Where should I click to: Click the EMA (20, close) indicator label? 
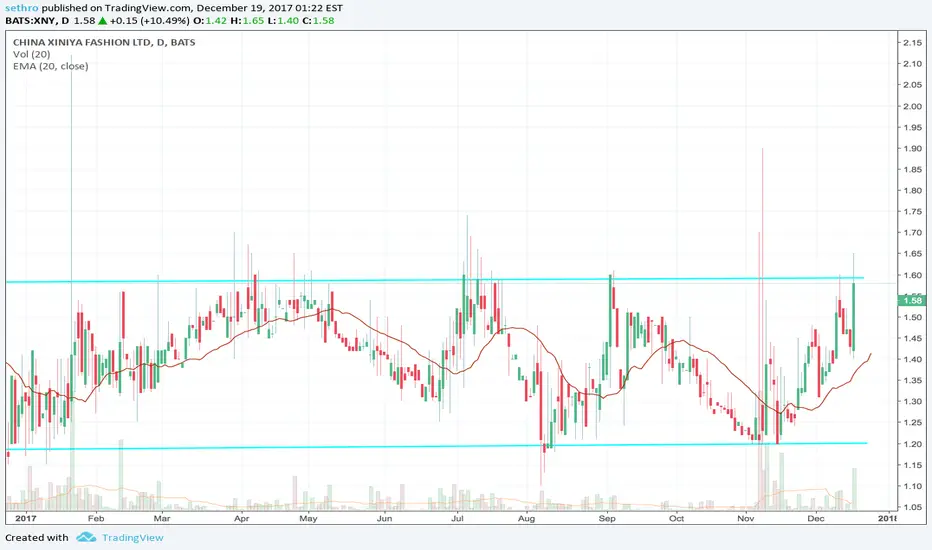[x=51, y=66]
